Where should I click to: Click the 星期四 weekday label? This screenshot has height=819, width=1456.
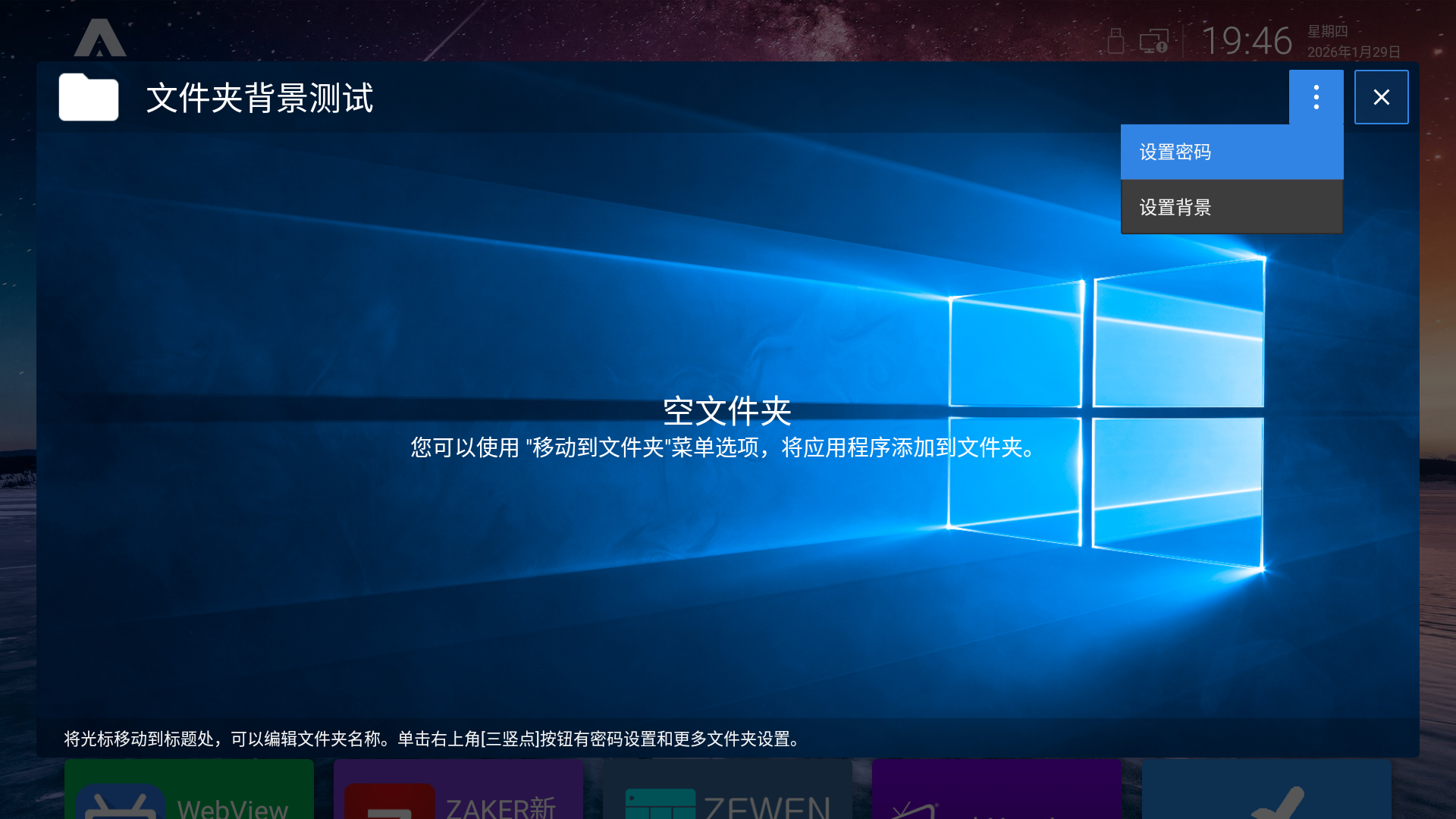coord(1327,31)
